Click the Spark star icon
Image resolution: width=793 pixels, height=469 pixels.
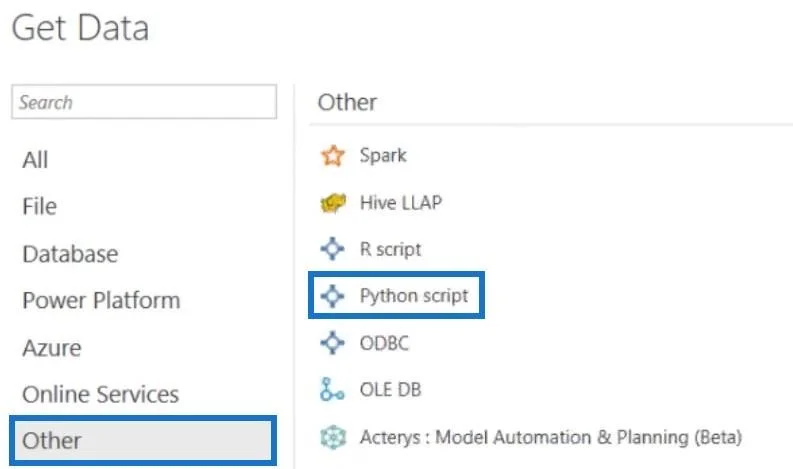coord(333,155)
